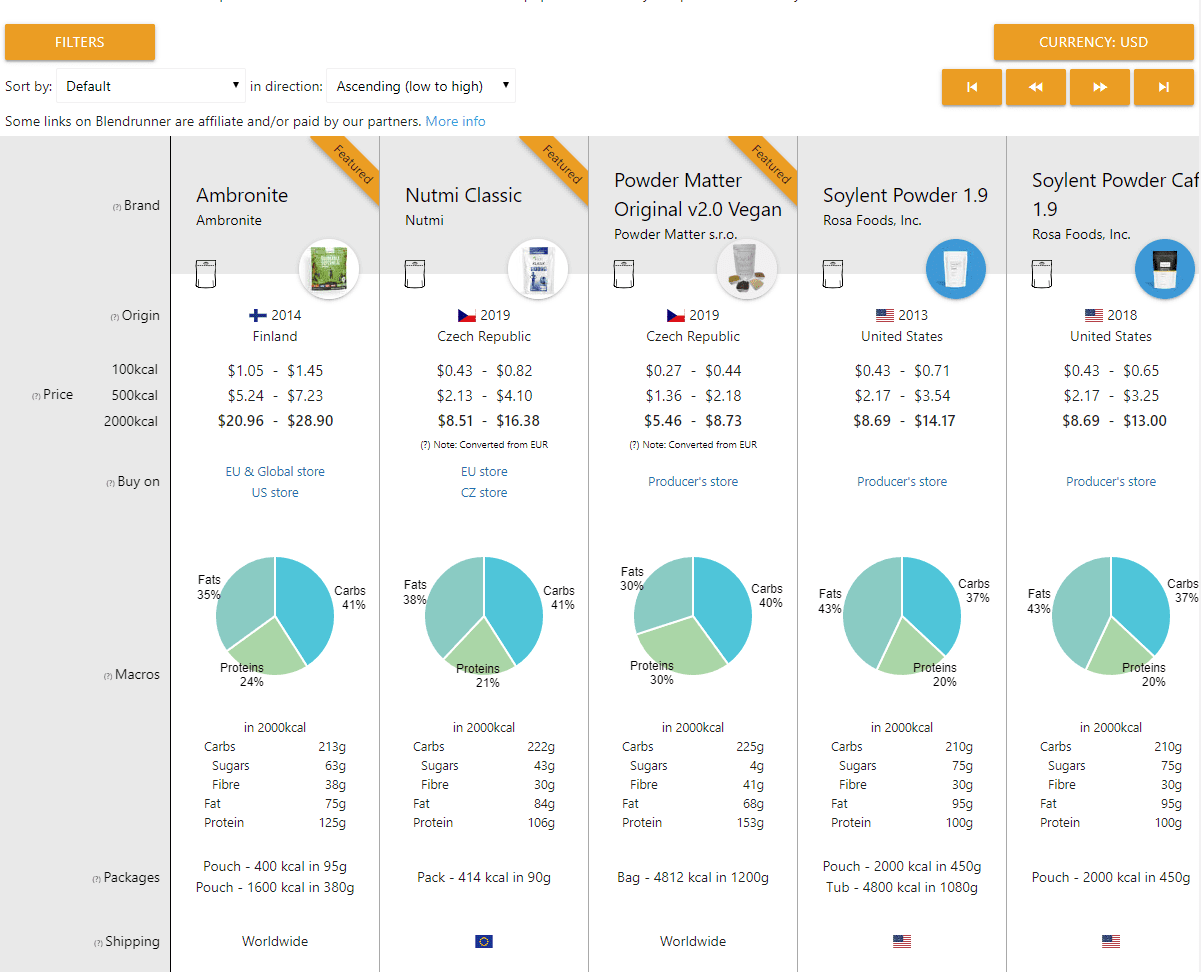Change currency via CURRENCY: USD button
This screenshot has width=1201, height=972.
click(x=1093, y=42)
